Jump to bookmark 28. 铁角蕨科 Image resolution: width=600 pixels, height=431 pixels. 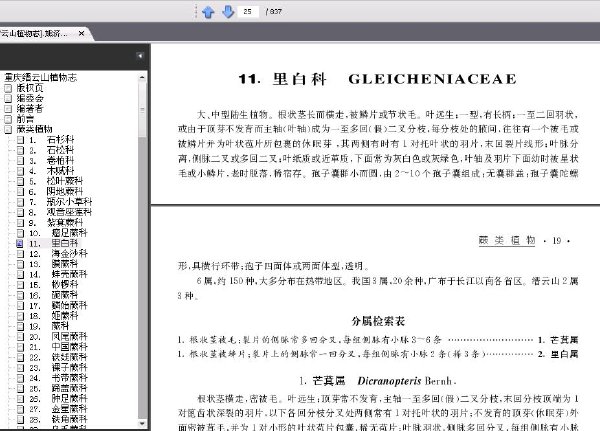pos(58,419)
